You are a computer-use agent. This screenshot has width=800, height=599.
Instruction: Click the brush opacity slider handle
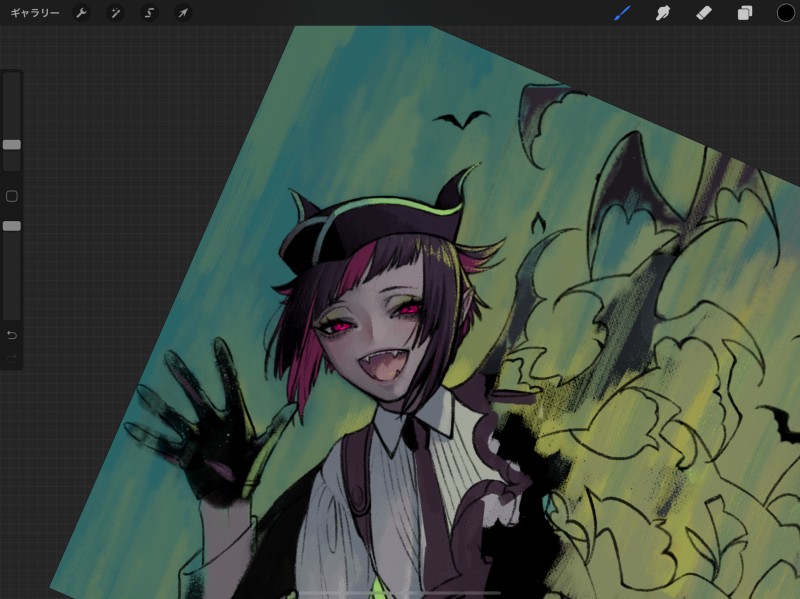[12, 226]
